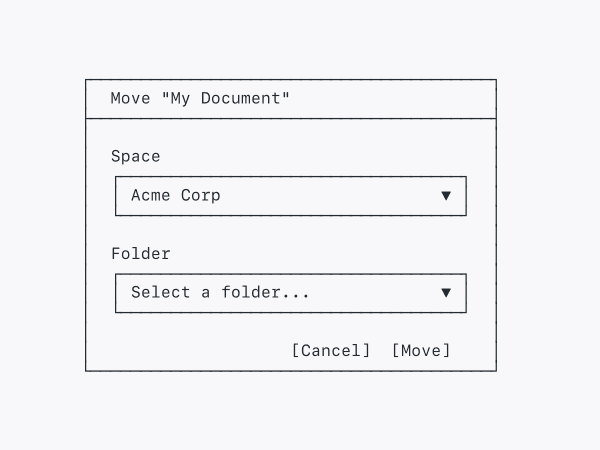
Task: Open the Folder dropdown arrow
Action: point(446,293)
